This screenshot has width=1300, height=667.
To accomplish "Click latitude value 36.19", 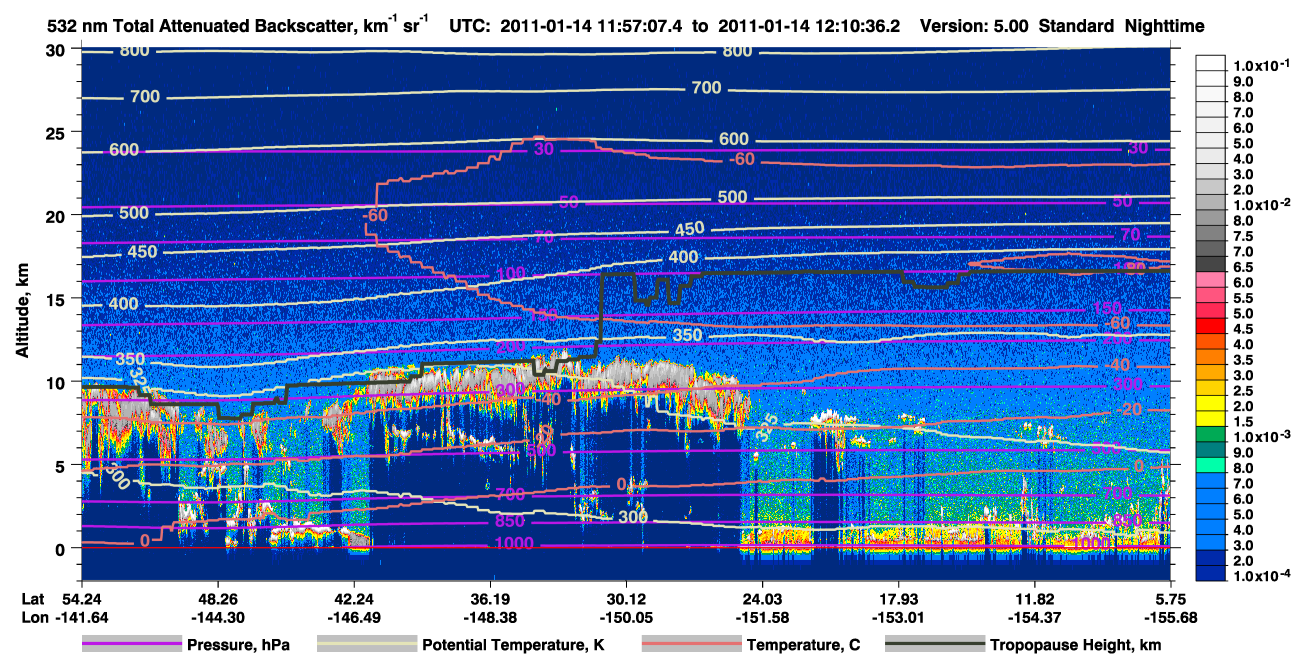I will tap(490, 598).
